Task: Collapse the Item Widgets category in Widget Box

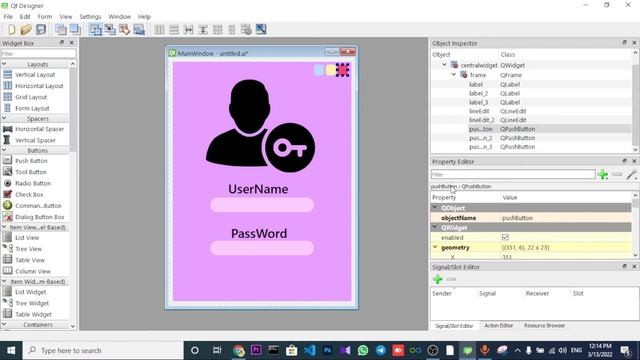Action: (x=4, y=281)
